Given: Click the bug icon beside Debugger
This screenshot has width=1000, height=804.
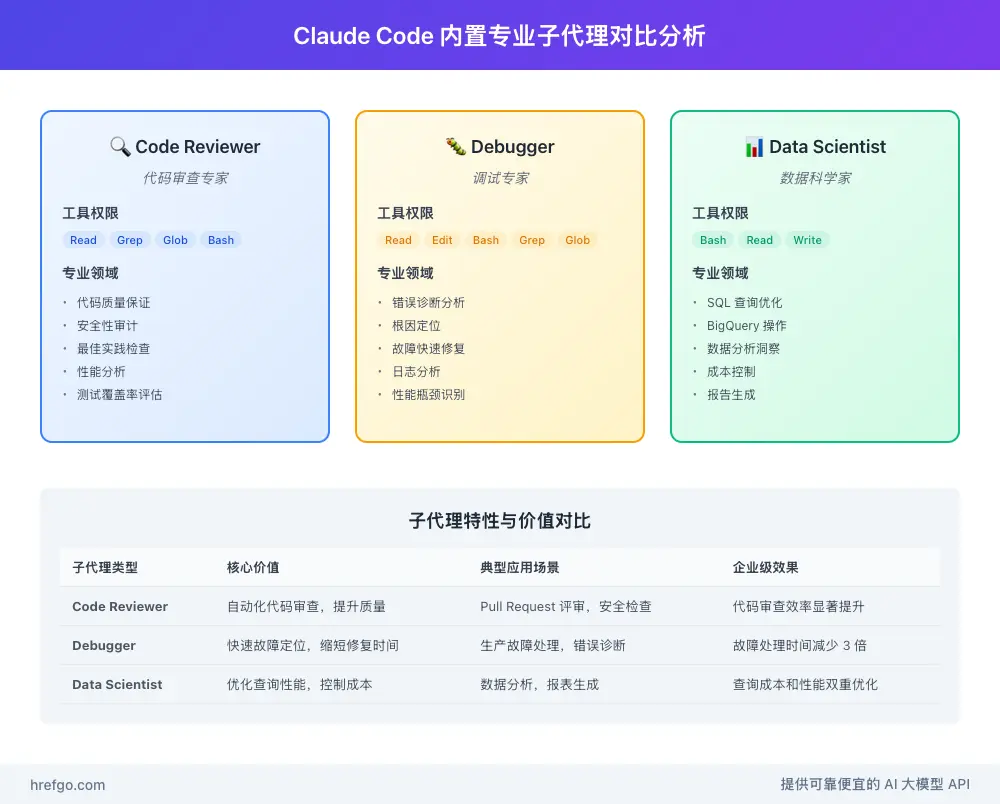Looking at the screenshot, I should 455,147.
